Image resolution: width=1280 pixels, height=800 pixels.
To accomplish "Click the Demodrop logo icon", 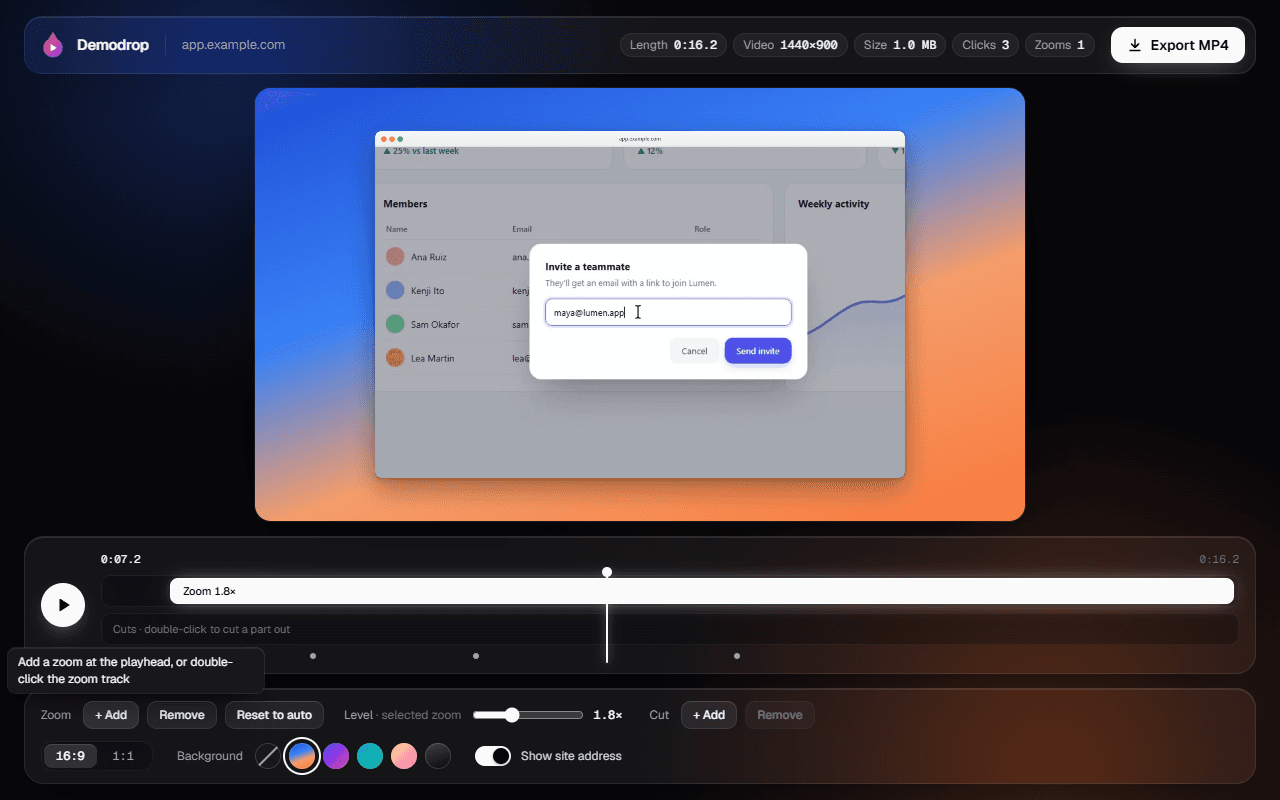I will tap(53, 45).
